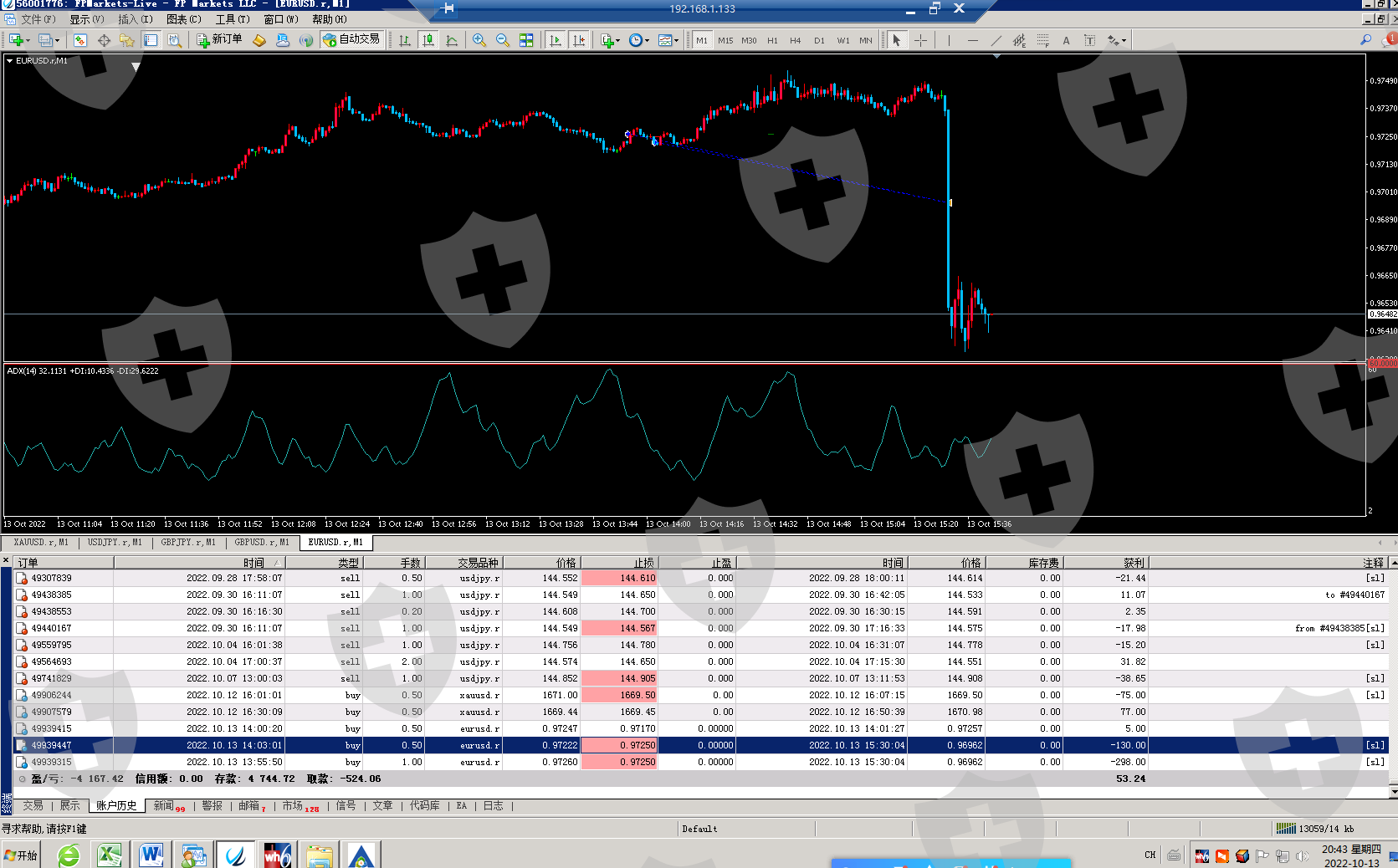Click the tile windows icon
The width and height of the screenshot is (1398, 868).
[526, 40]
